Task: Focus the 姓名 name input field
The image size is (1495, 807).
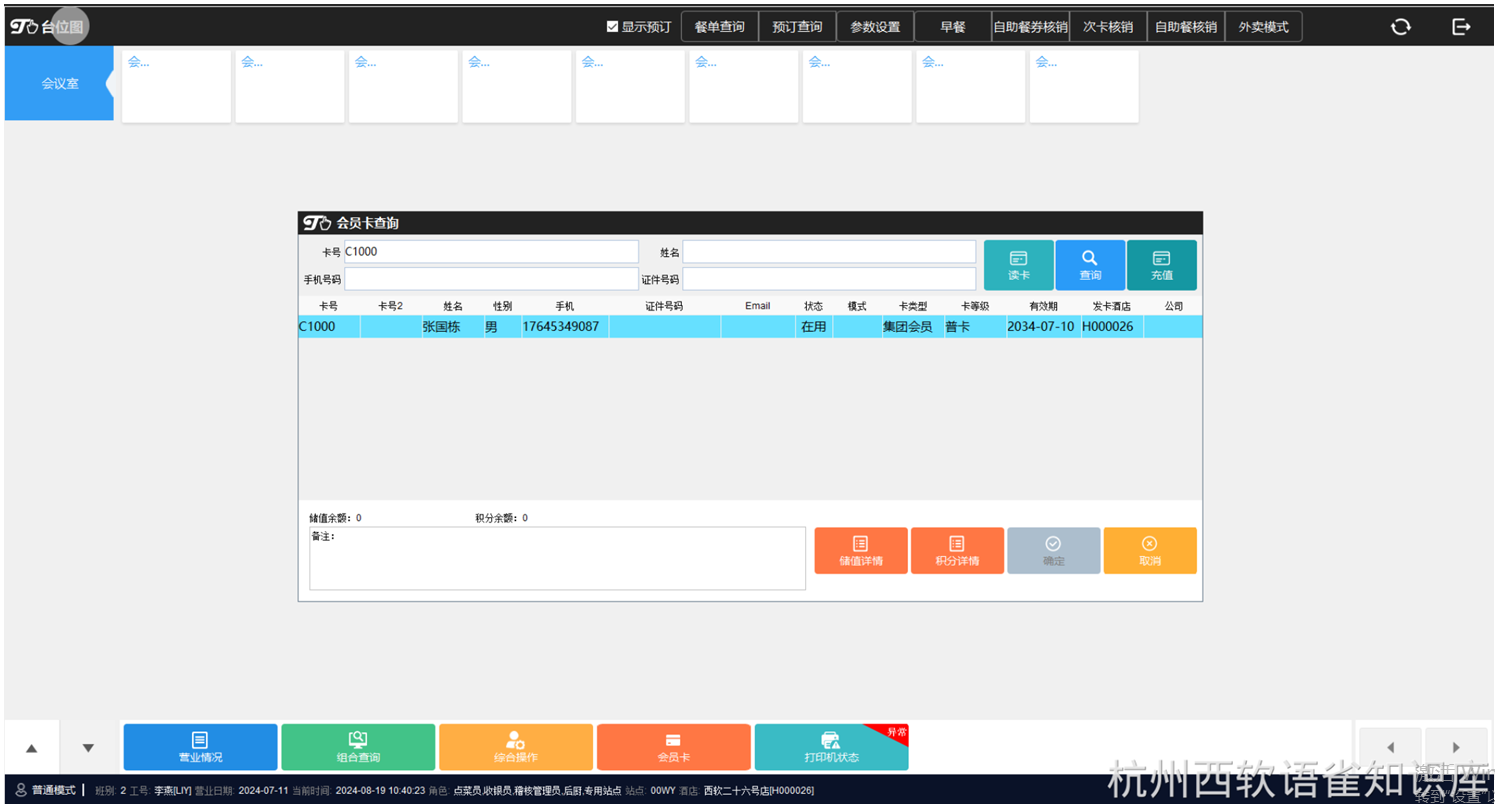Action: click(829, 252)
